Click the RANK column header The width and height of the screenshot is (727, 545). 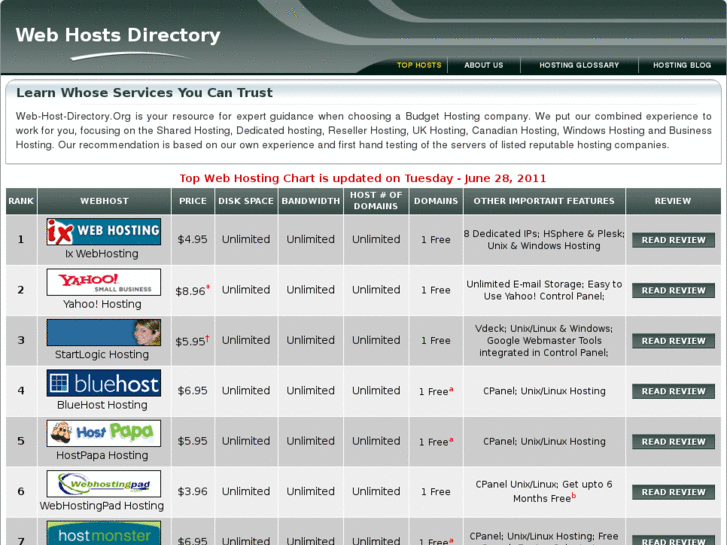pyautogui.click(x=21, y=201)
